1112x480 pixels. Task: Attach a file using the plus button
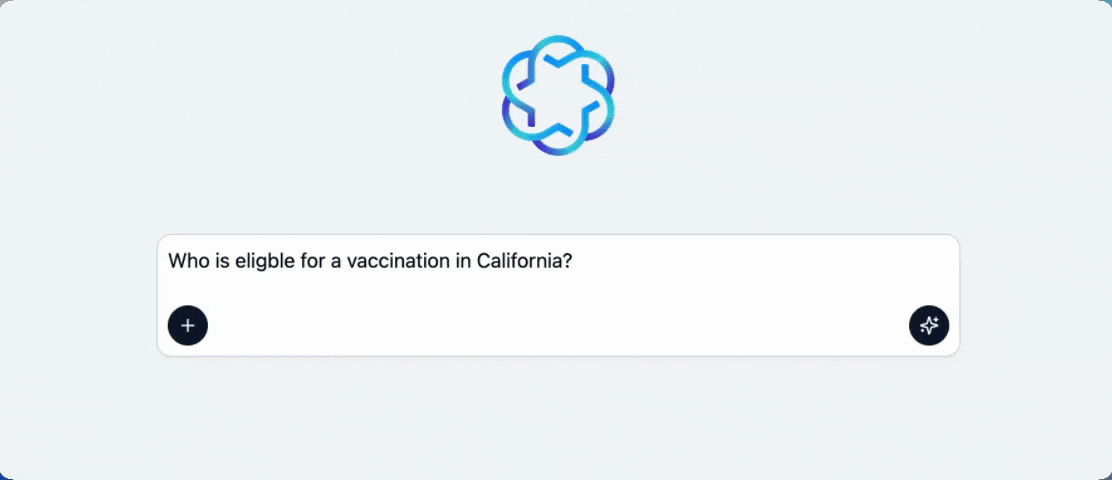[x=188, y=325]
